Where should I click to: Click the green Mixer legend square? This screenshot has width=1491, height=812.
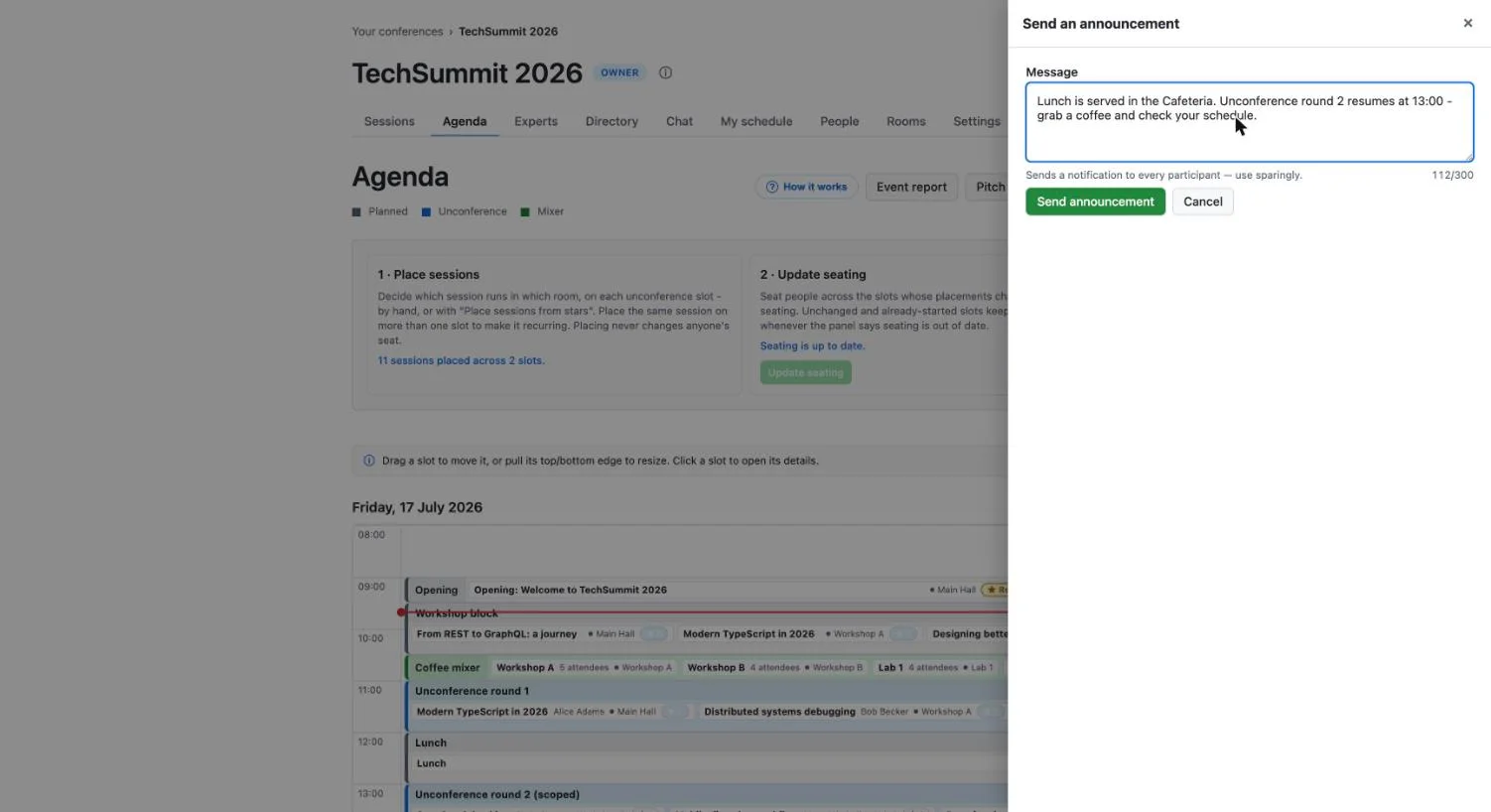525,211
